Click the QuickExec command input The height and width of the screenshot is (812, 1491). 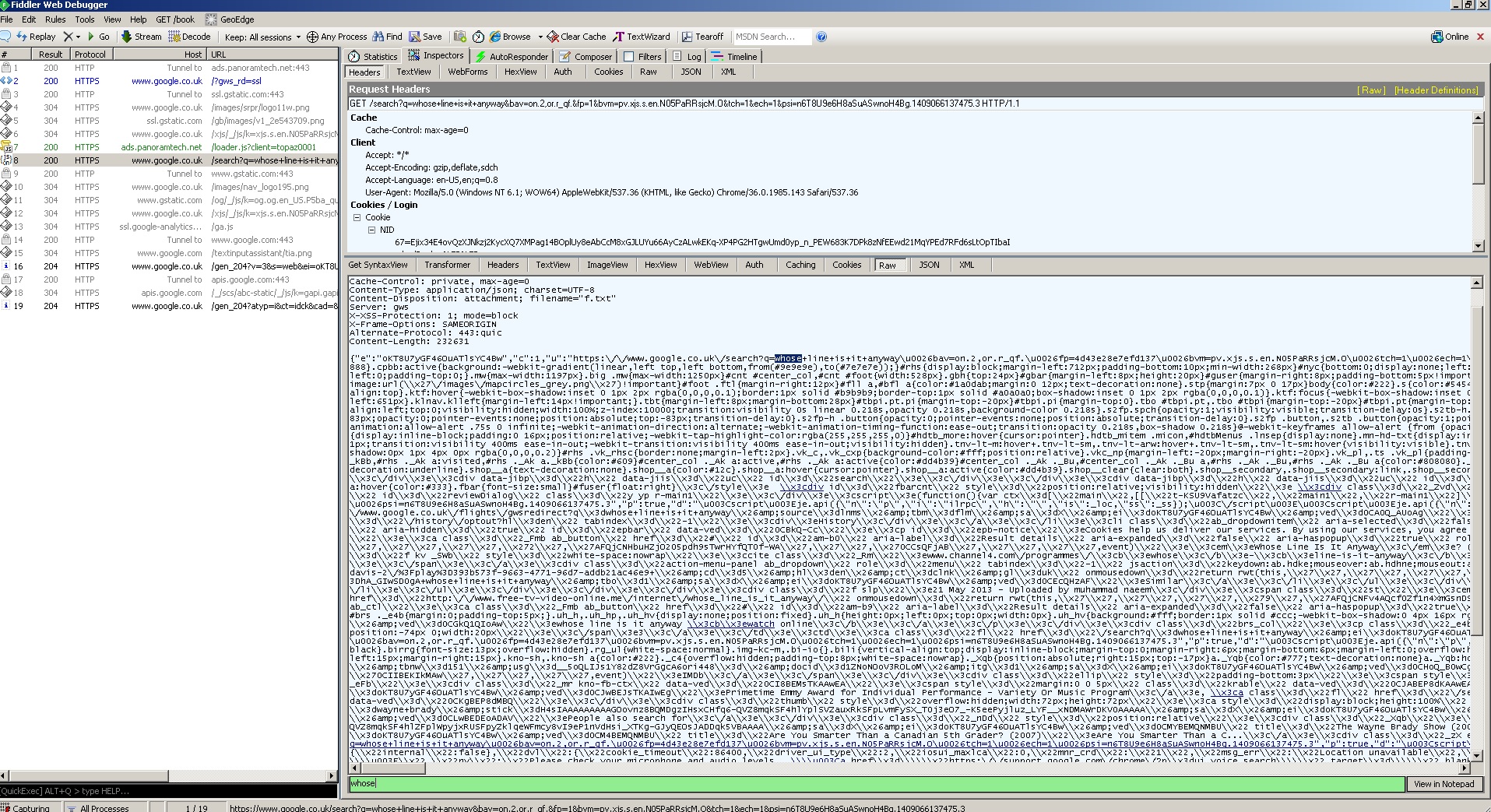pos(169,791)
